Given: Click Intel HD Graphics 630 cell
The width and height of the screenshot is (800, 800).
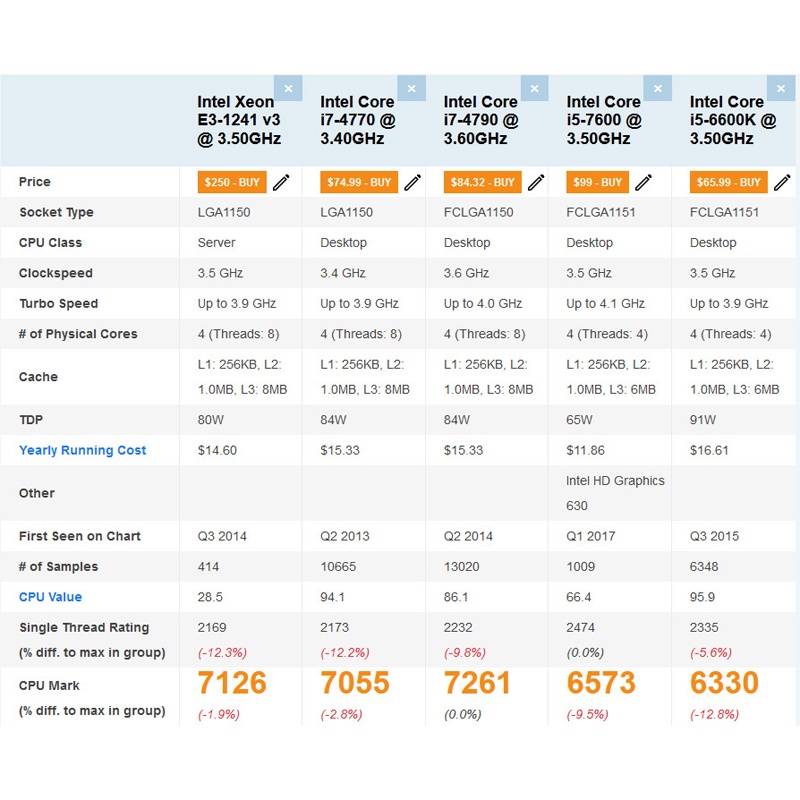Looking at the screenshot, I should (x=615, y=493).
